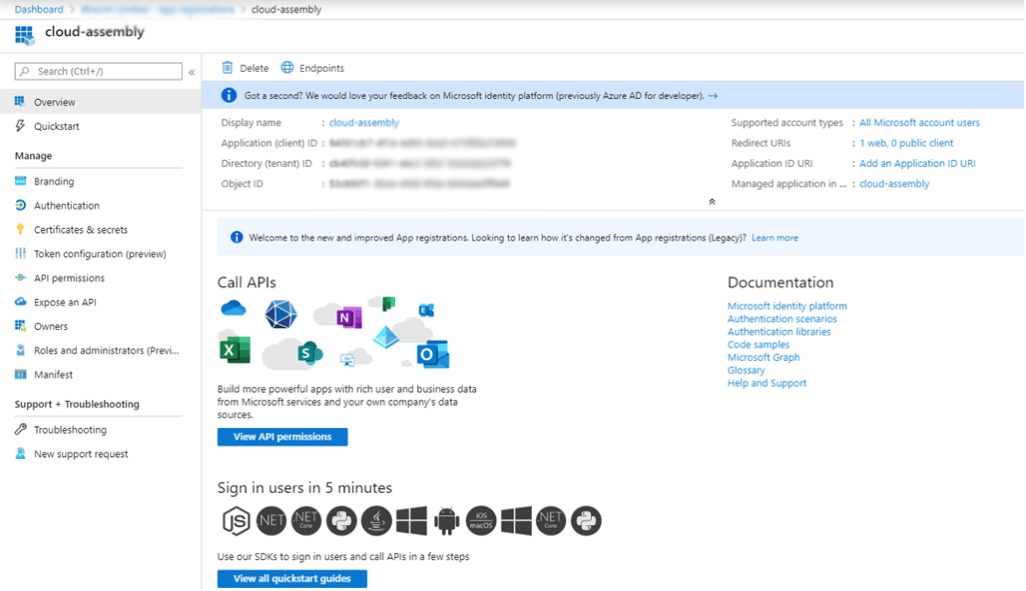The image size is (1026, 591).
Task: Click the Windows icon beside the Android icon
Action: pos(412,521)
